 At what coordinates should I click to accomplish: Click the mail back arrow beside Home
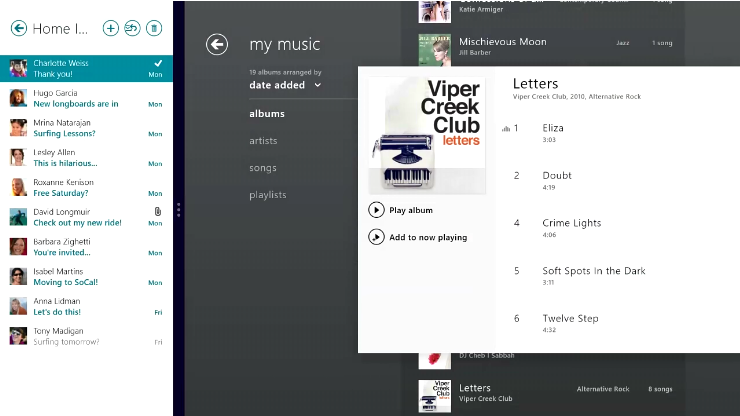(x=17, y=29)
